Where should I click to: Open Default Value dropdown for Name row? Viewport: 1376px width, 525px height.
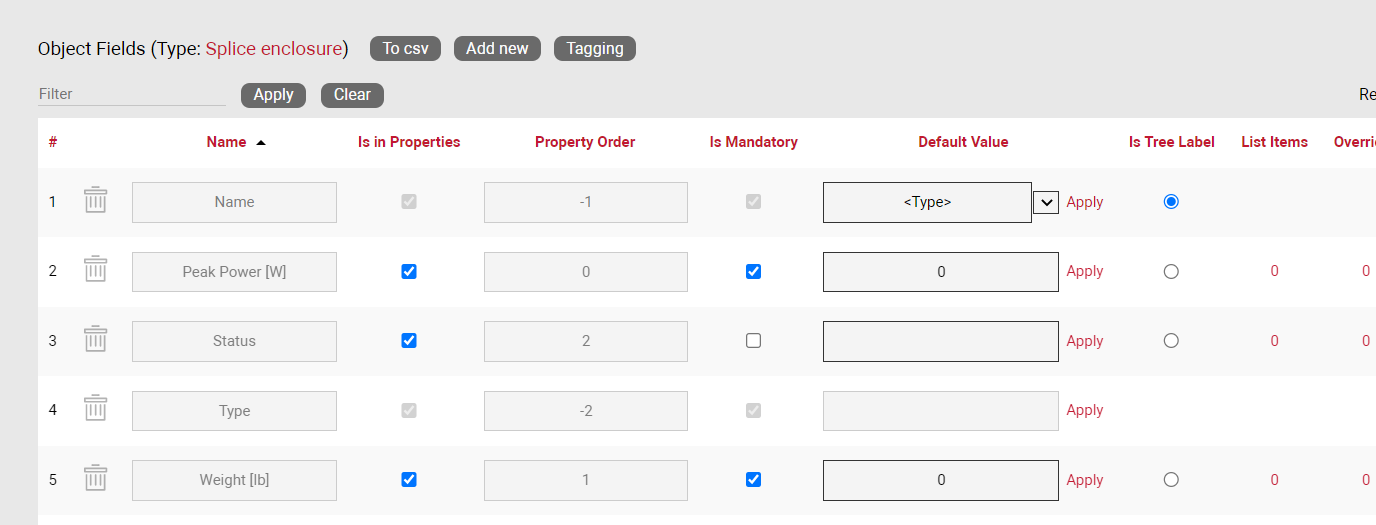click(x=1045, y=202)
